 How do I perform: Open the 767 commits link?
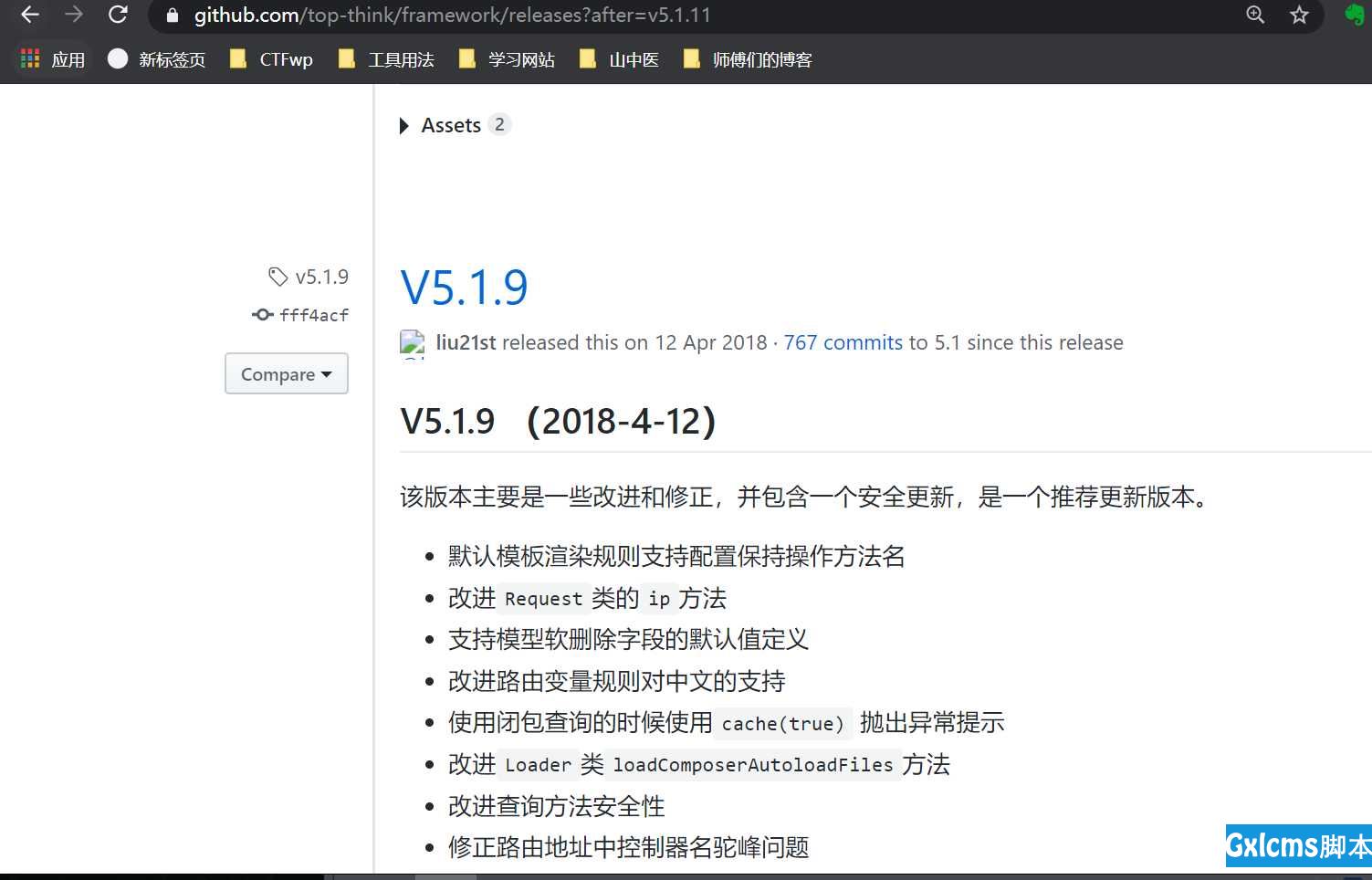pyautogui.click(x=843, y=342)
